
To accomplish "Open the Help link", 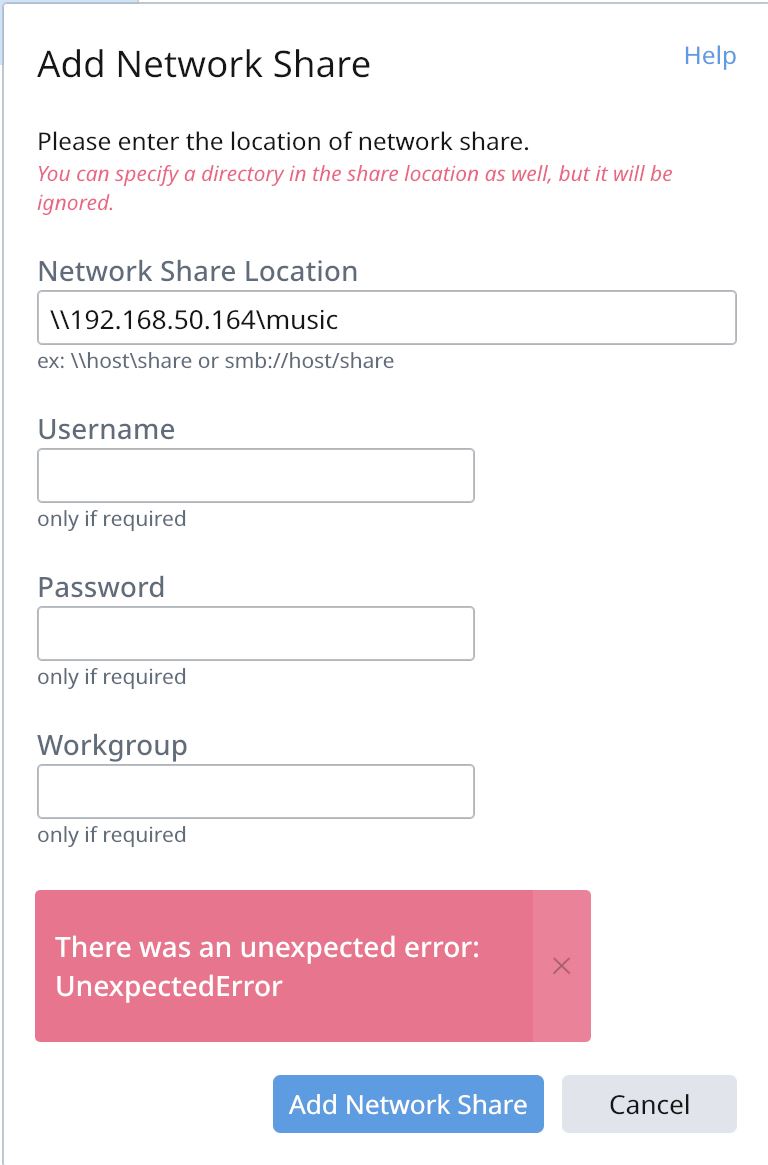I will pos(710,56).
